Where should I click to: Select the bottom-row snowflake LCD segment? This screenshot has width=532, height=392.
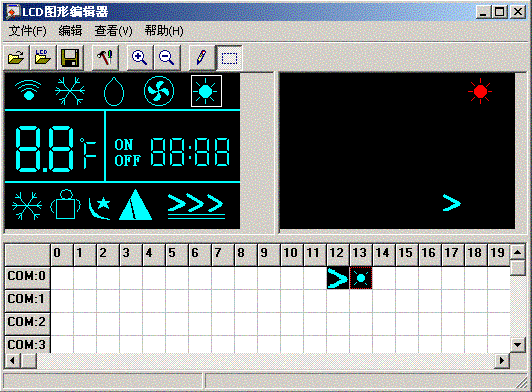click(27, 206)
